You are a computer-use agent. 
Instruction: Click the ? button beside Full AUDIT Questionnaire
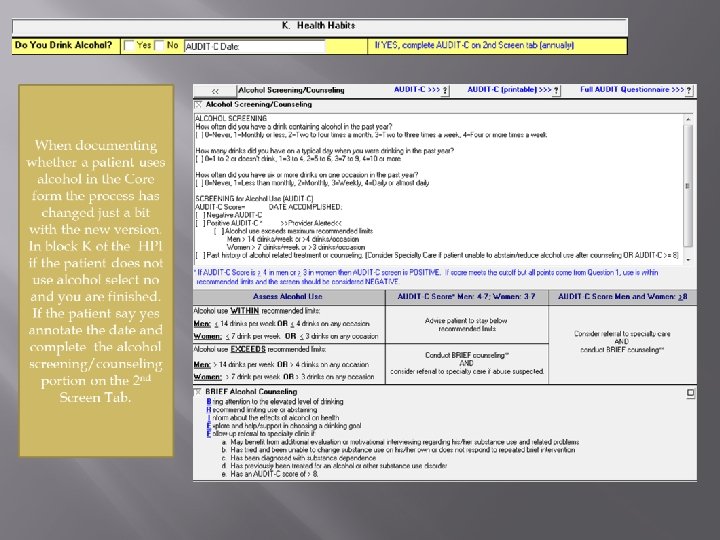(689, 90)
